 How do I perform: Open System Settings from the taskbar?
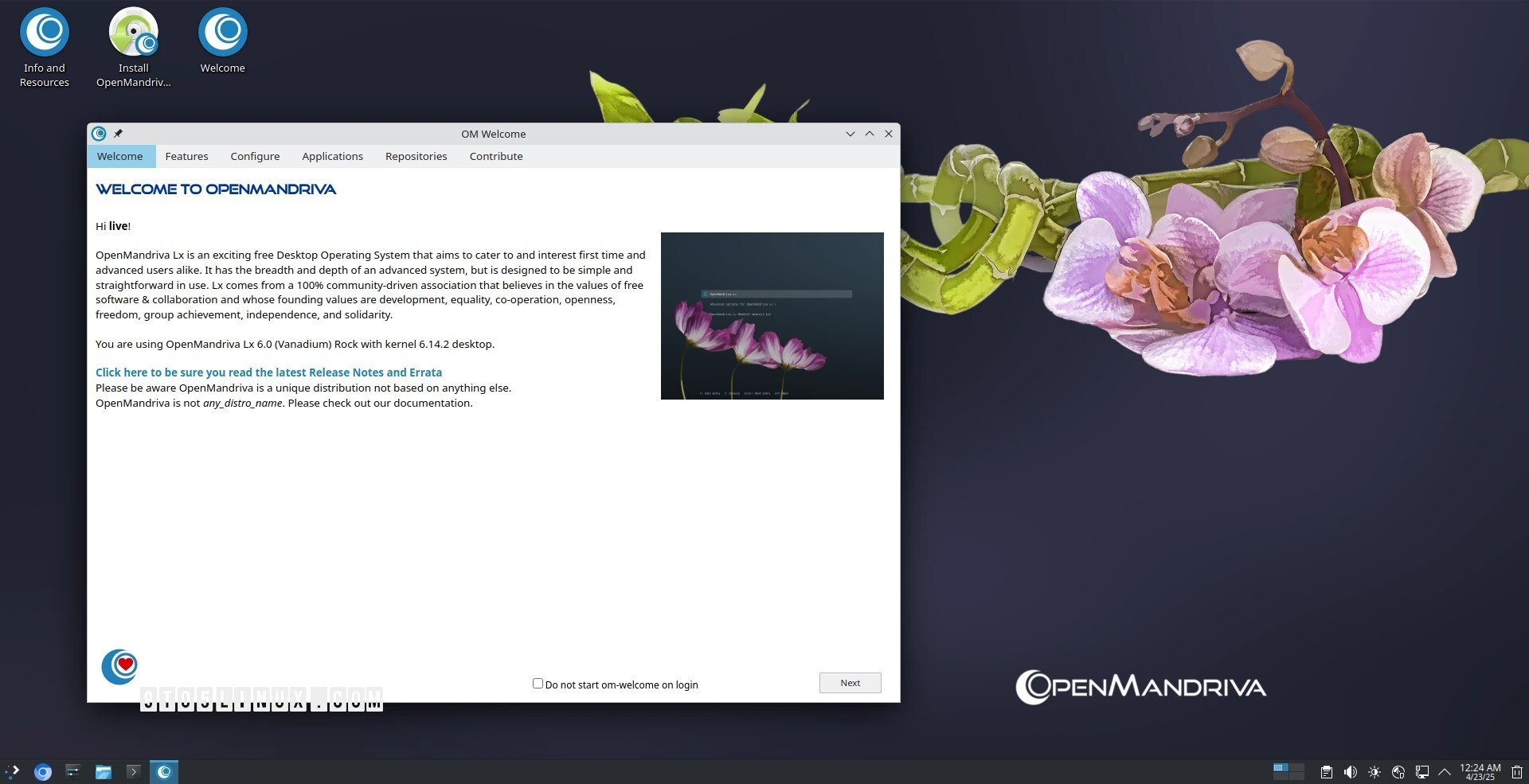[72, 771]
